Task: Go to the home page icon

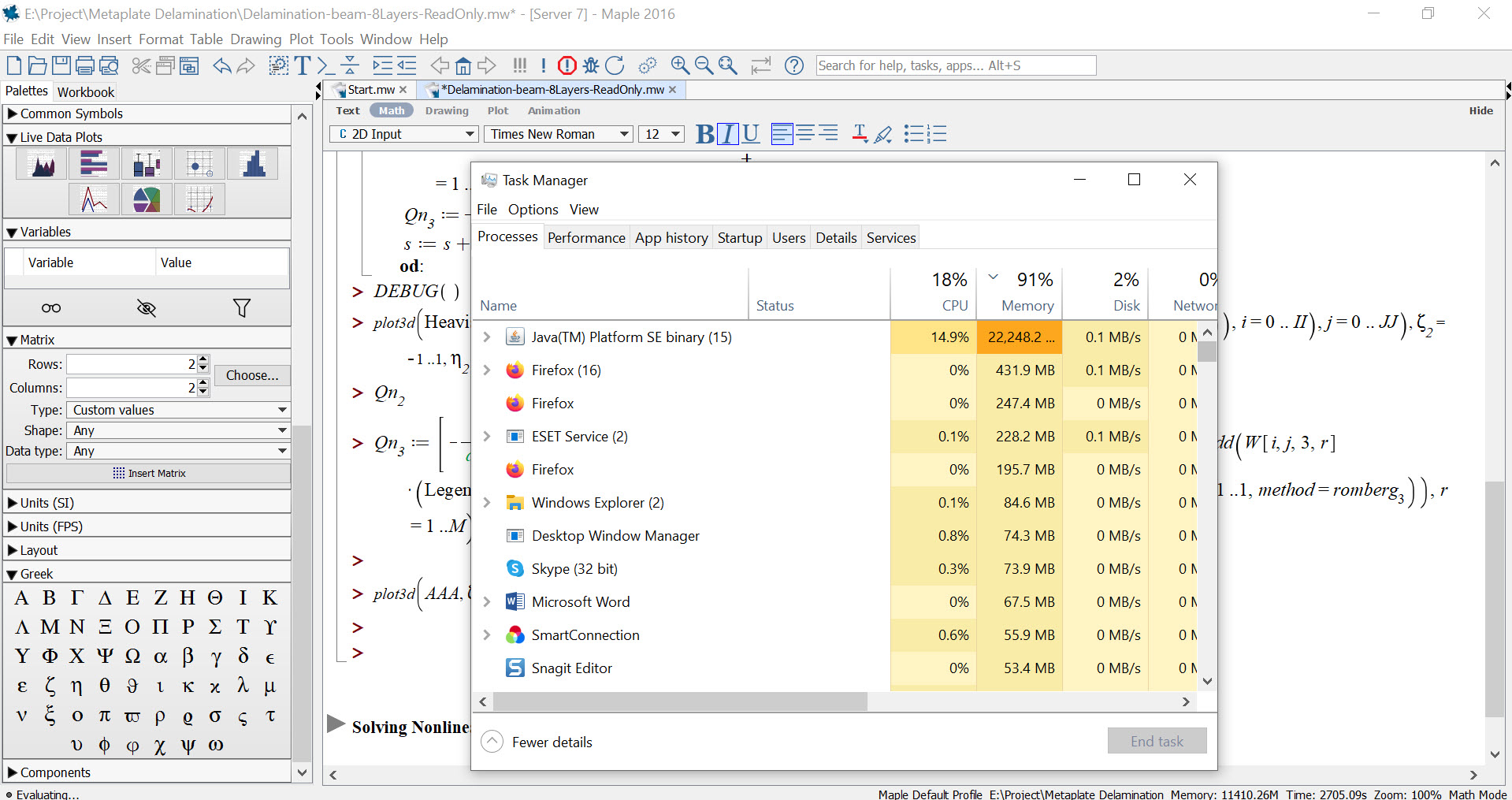Action: click(x=463, y=65)
